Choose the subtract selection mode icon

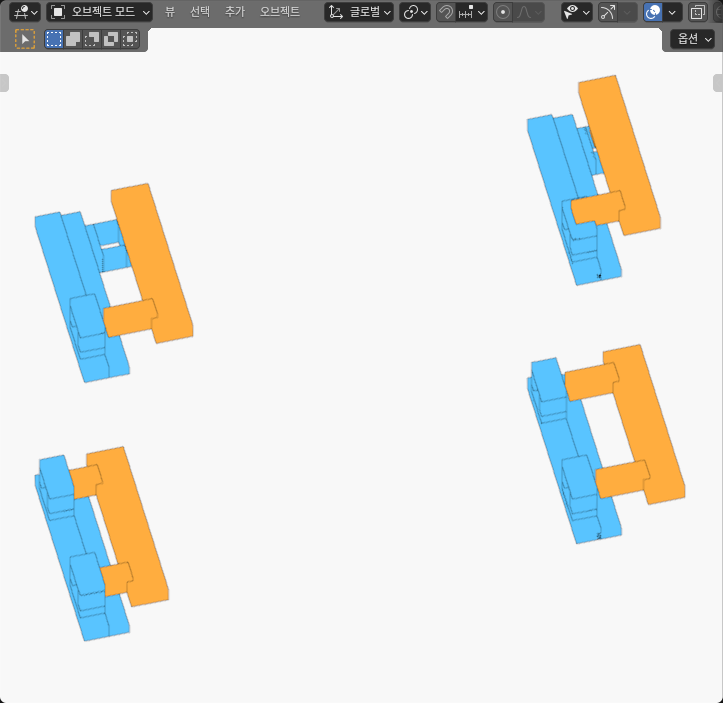click(x=92, y=39)
